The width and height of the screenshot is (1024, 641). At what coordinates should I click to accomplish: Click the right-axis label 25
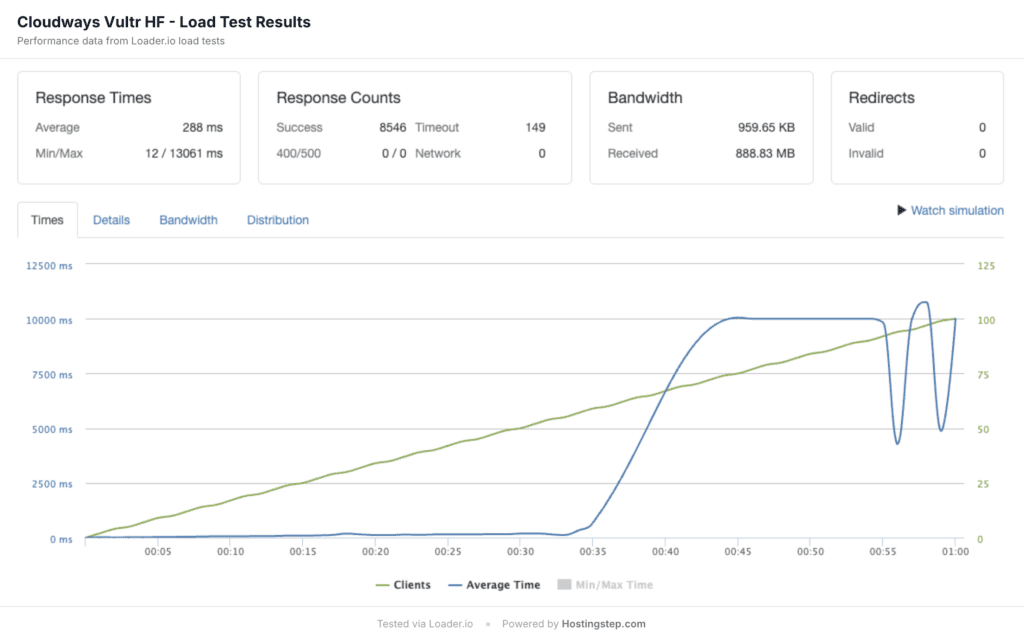pos(983,484)
